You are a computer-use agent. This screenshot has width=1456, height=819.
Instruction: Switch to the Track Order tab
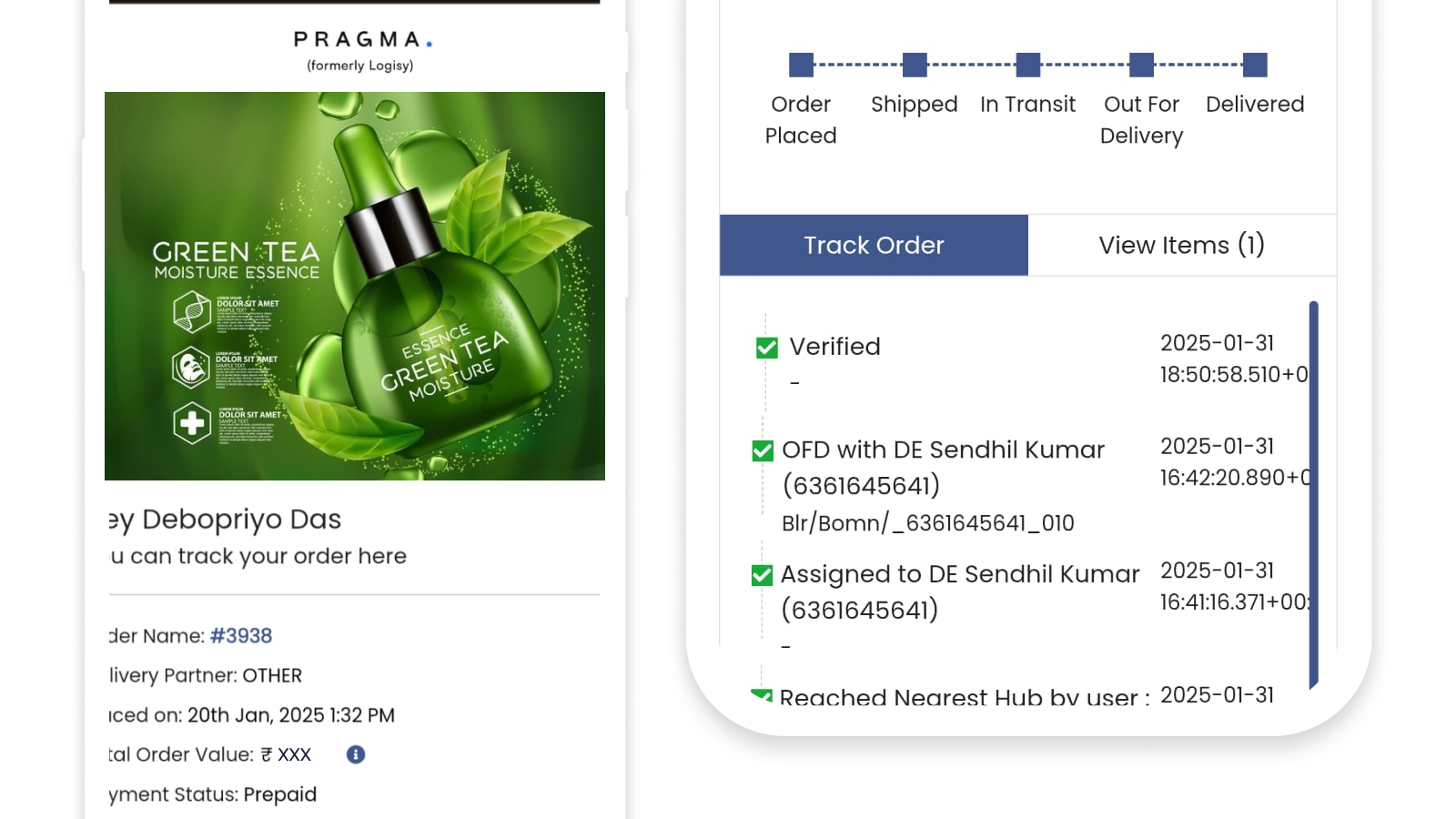point(874,245)
